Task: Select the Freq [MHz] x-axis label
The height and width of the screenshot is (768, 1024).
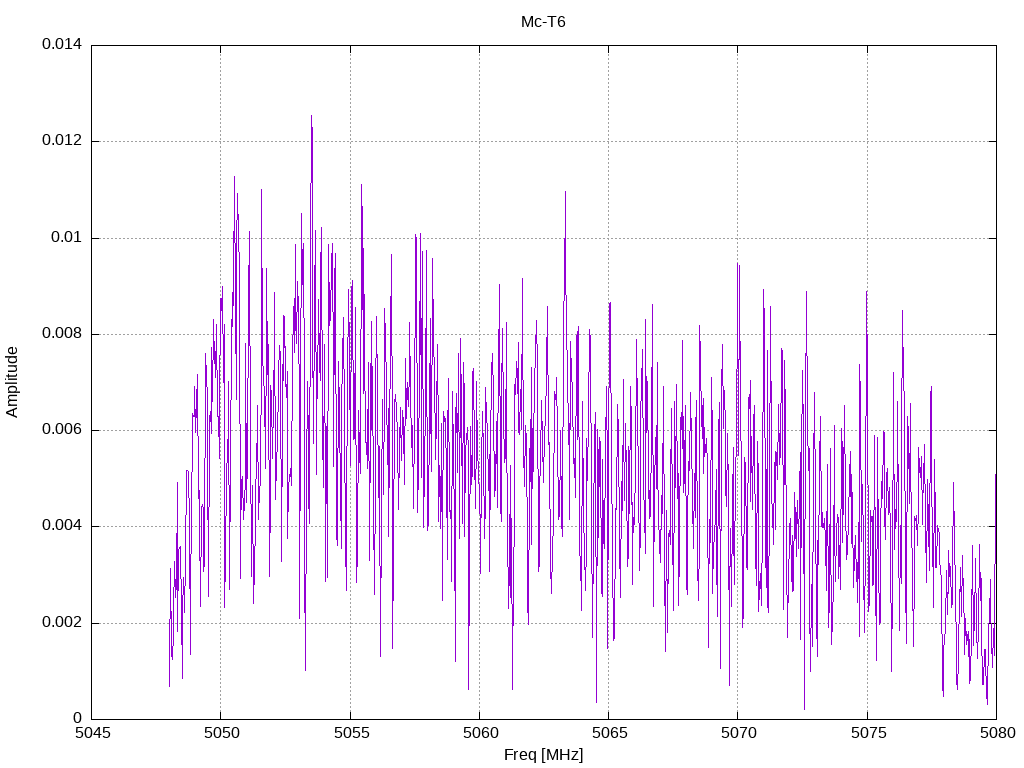Action: [543, 755]
